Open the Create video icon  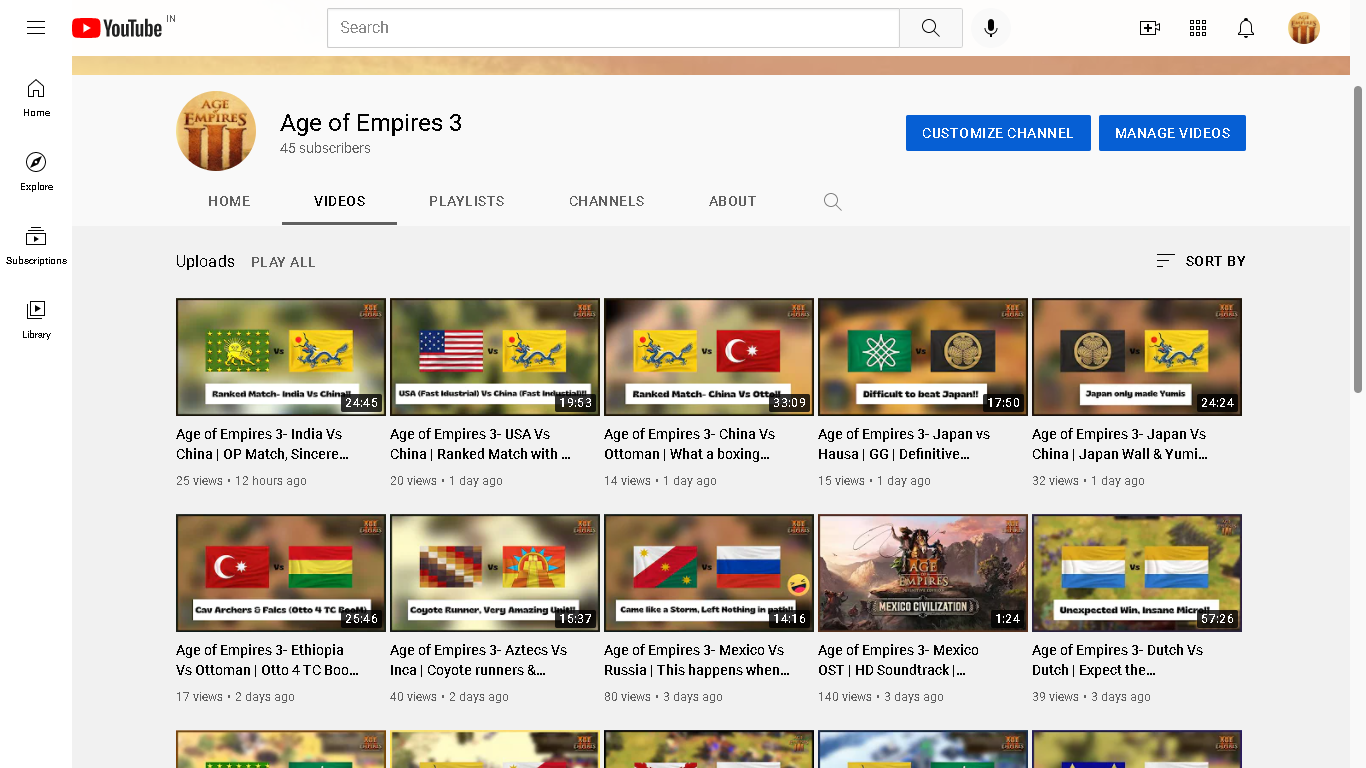click(x=1150, y=28)
